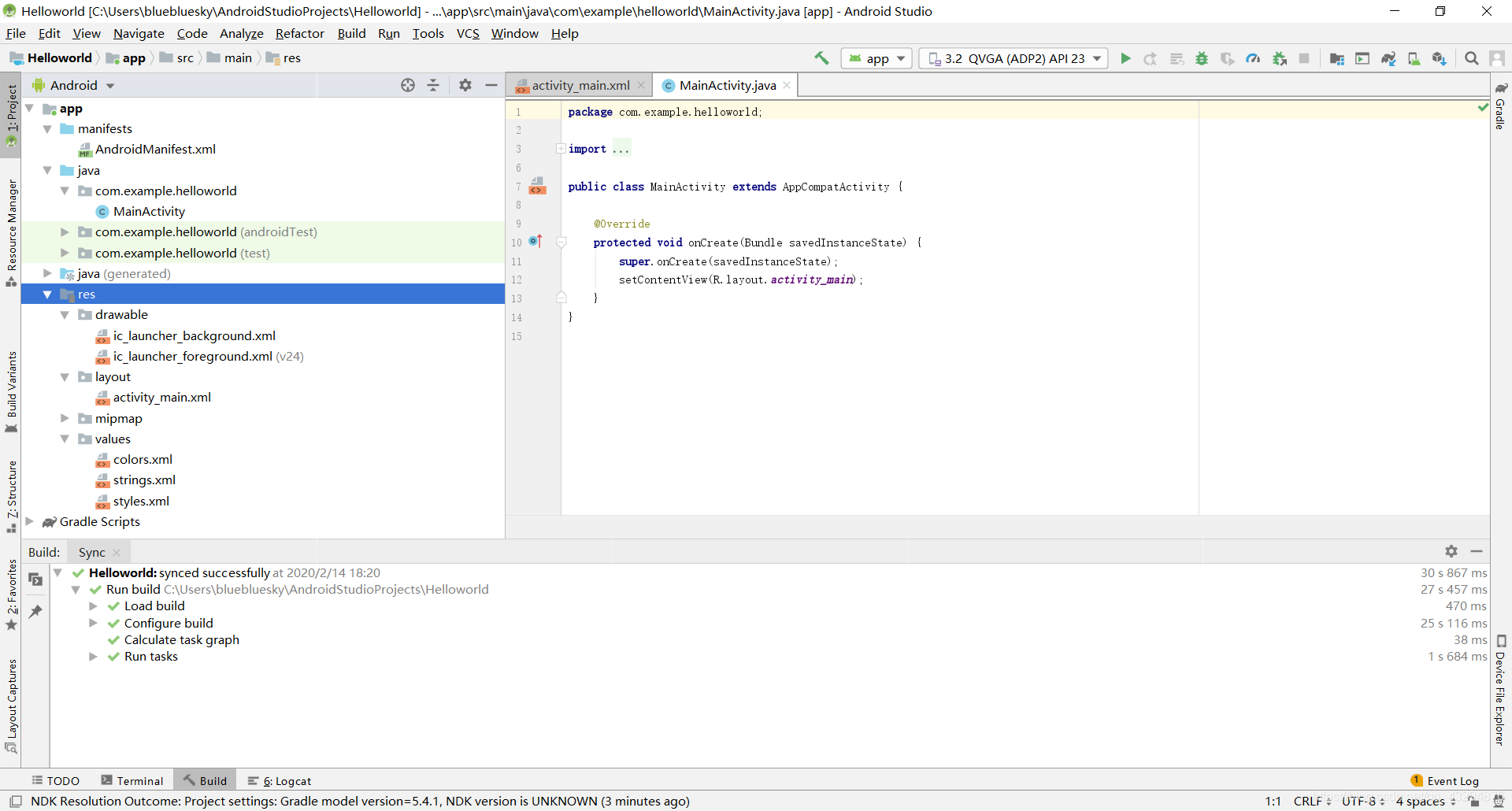Click the override gutter icon on line 10
Viewport: 1512px width, 811px height.
tap(535, 241)
